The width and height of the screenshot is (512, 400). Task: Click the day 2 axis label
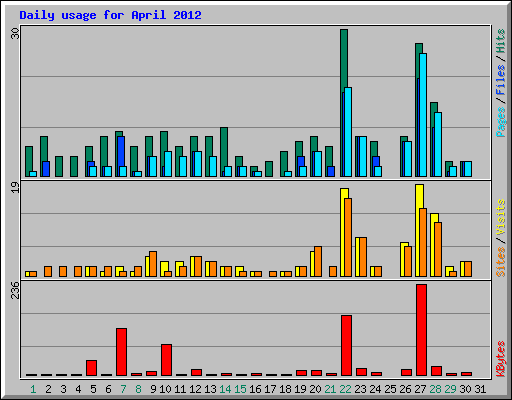(x=48, y=389)
